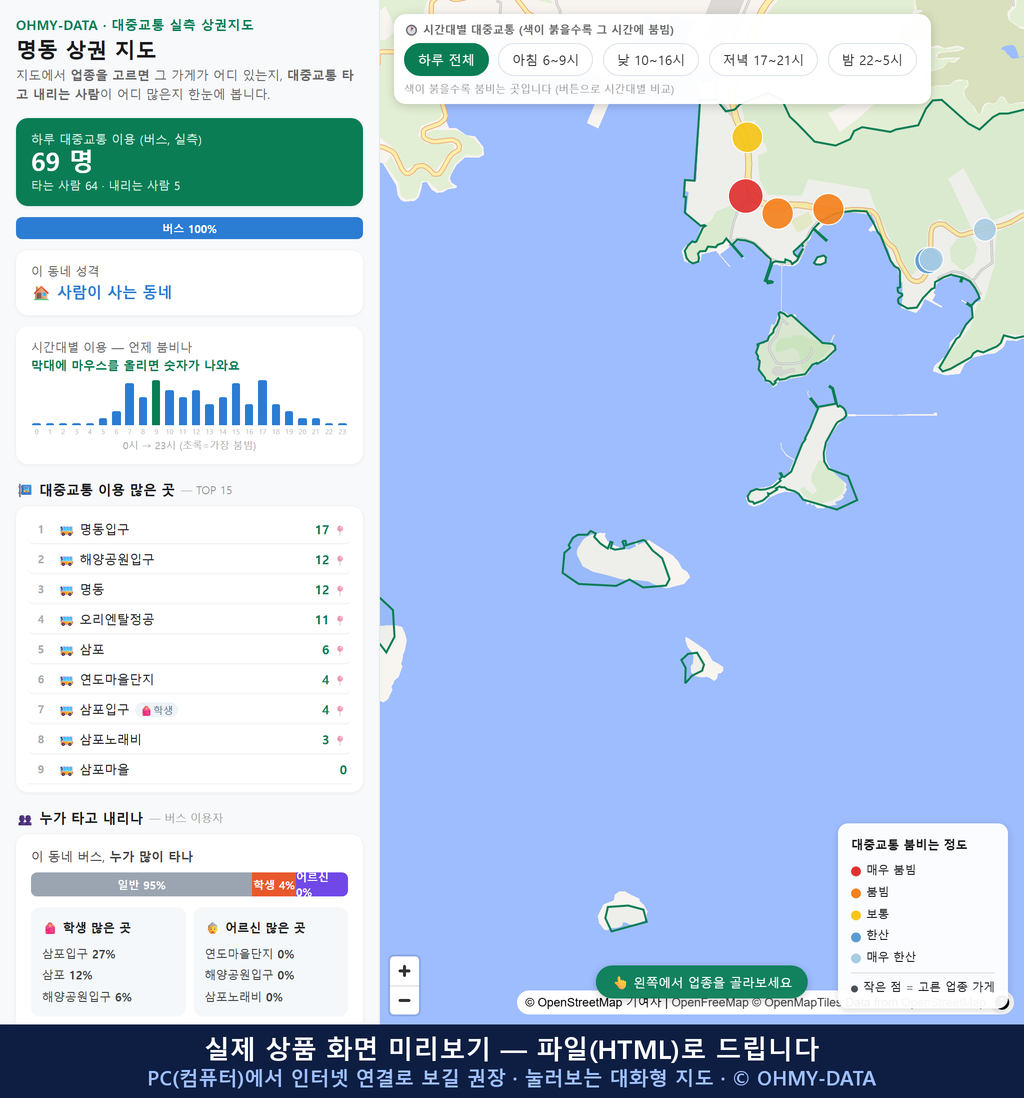Viewport: 1024px width, 1098px height.
Task: Click the 매우 붐빔 red legend swatch
Action: 855,871
